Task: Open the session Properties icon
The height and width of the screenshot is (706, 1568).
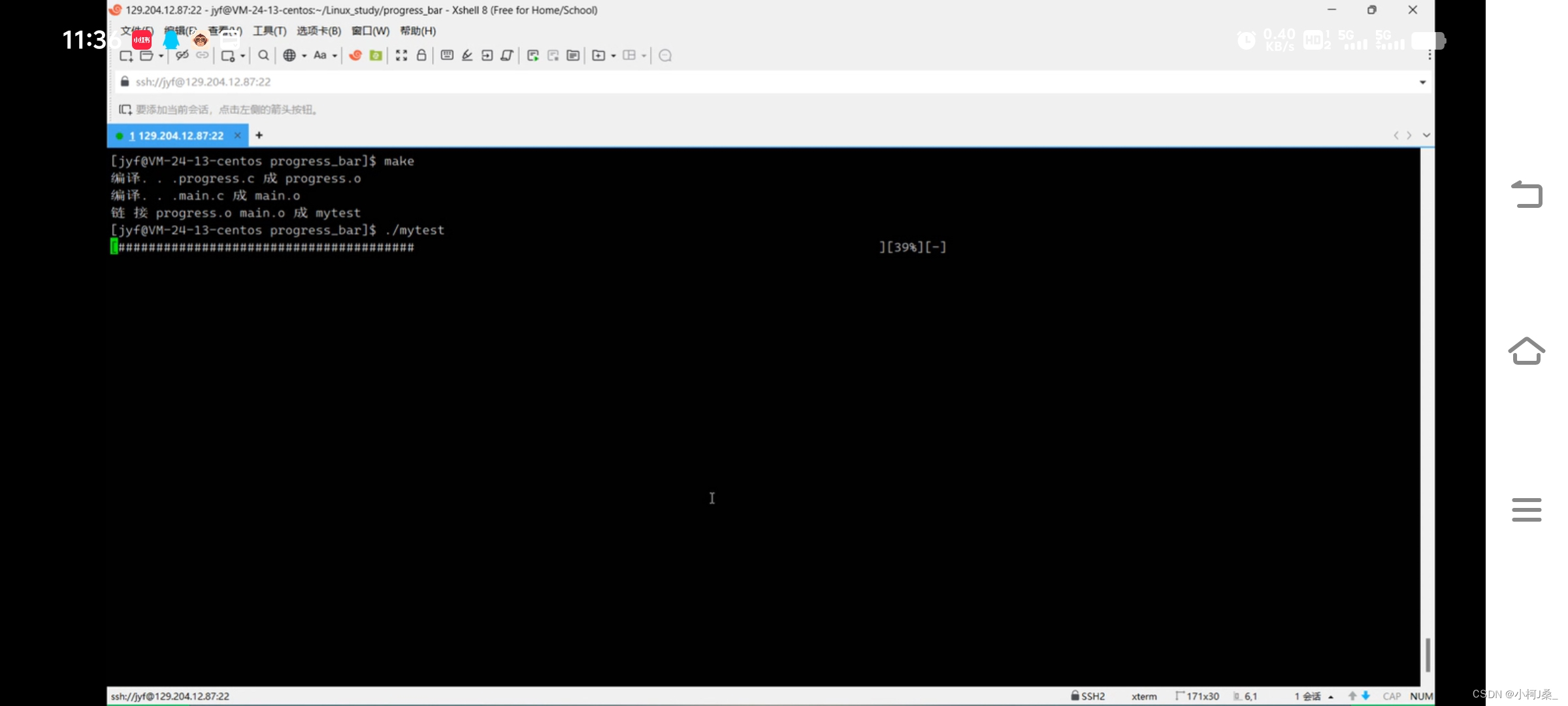Action: pos(227,56)
